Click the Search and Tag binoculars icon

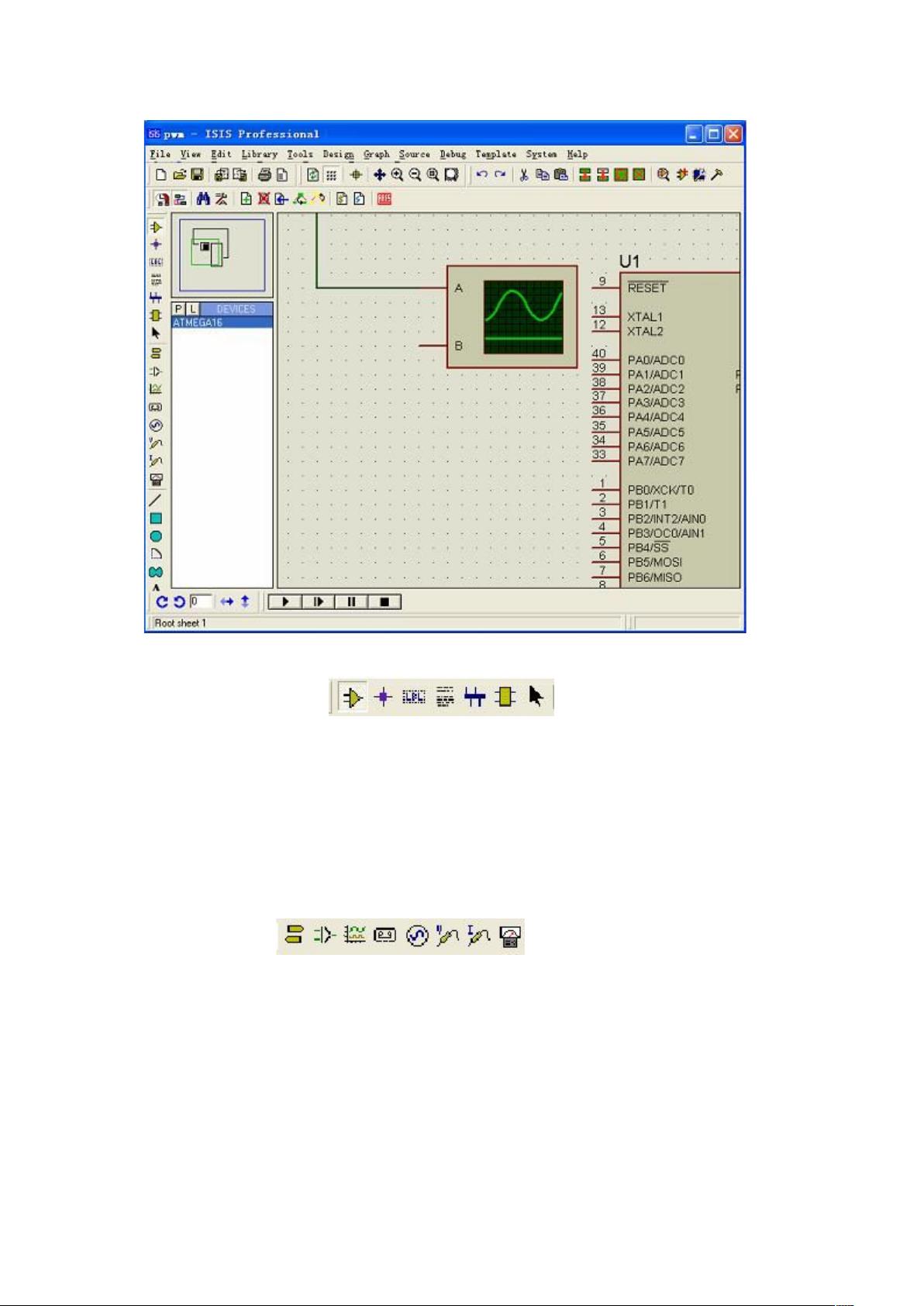[x=203, y=199]
